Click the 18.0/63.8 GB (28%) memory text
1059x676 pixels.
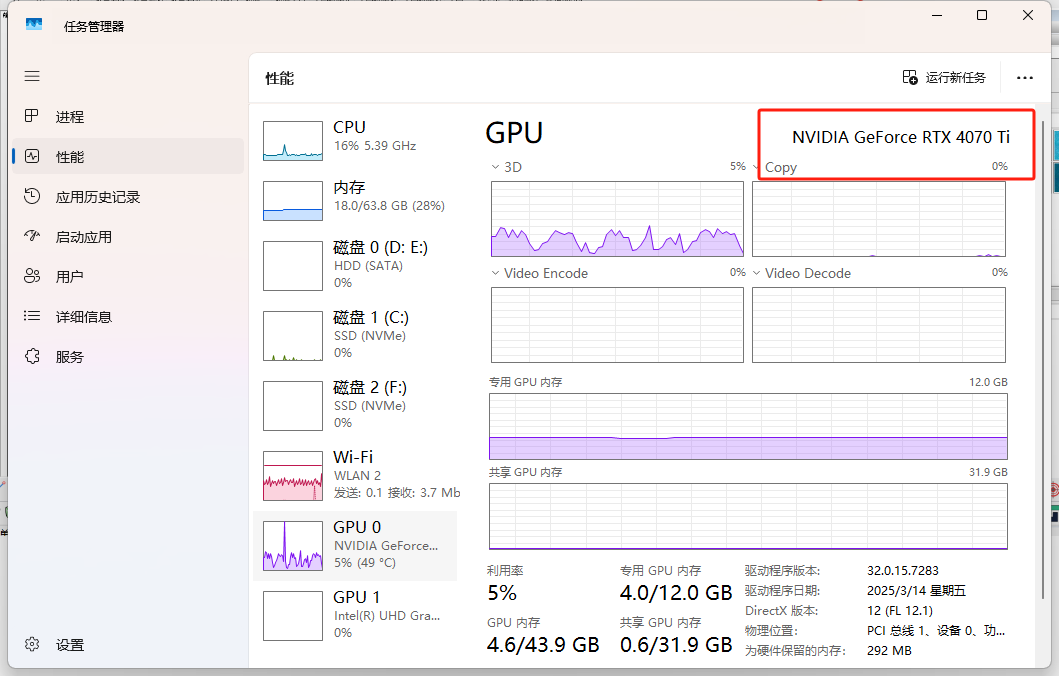tap(389, 205)
